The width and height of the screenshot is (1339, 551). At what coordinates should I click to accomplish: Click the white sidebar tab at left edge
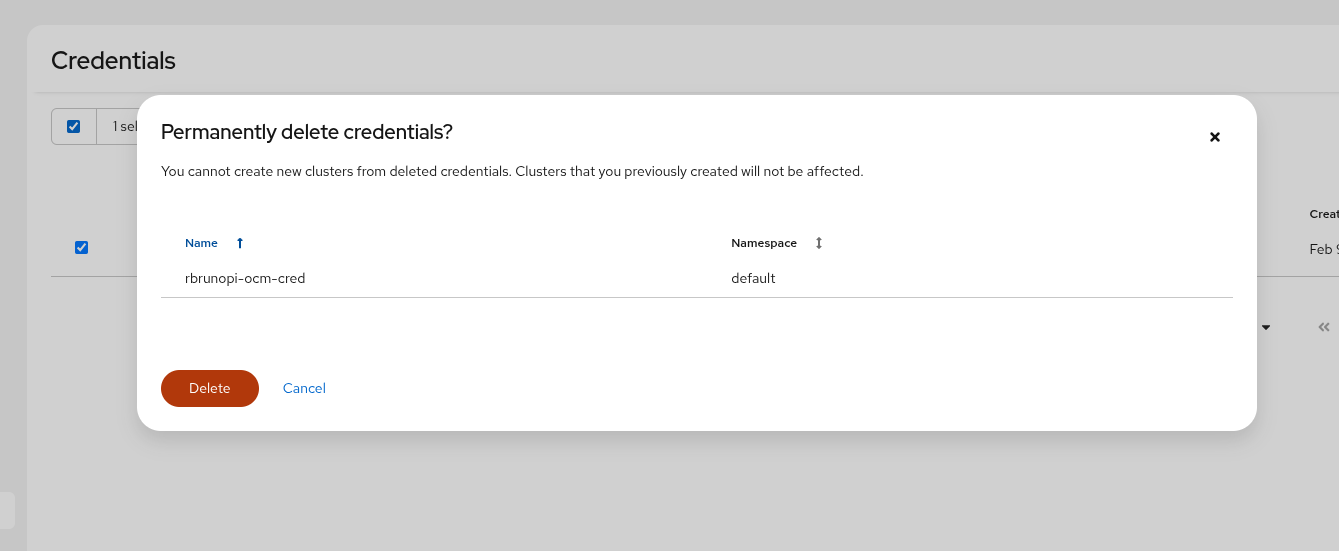tap(7, 510)
